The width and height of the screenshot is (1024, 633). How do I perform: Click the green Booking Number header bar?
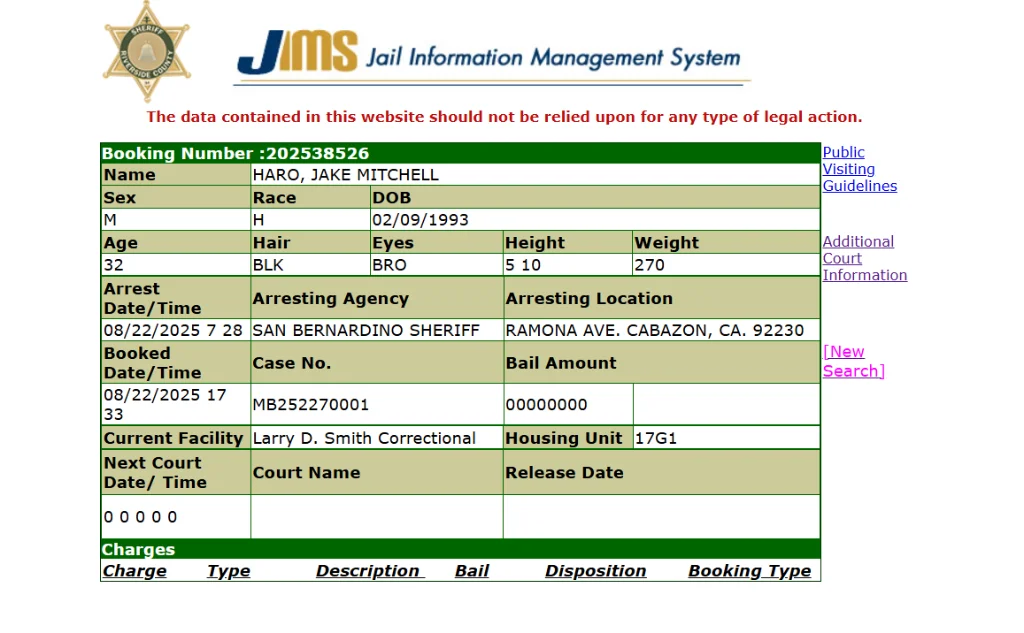point(460,153)
